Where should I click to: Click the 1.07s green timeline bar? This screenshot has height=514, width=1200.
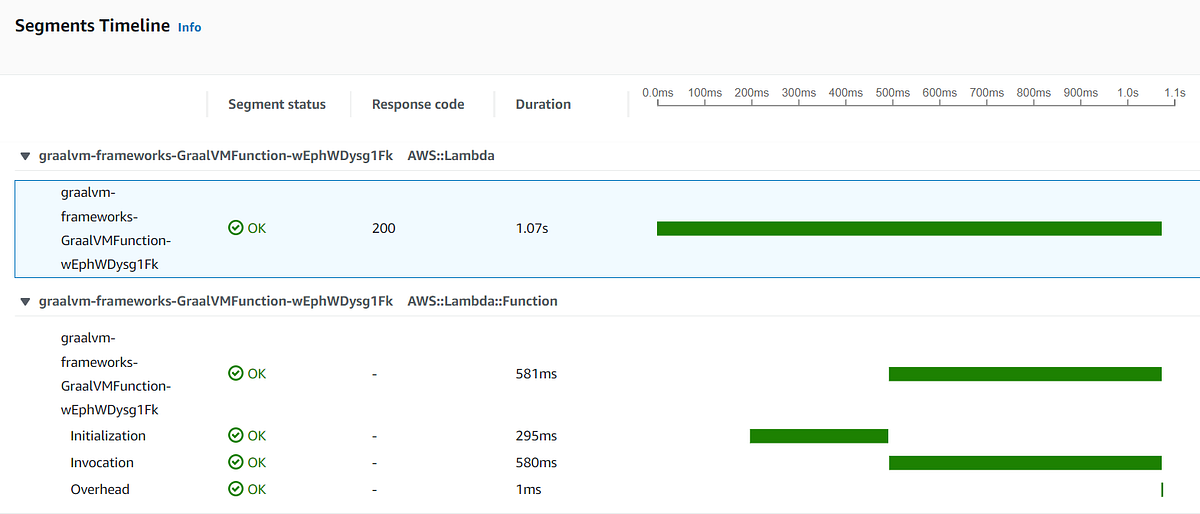pyautogui.click(x=909, y=229)
